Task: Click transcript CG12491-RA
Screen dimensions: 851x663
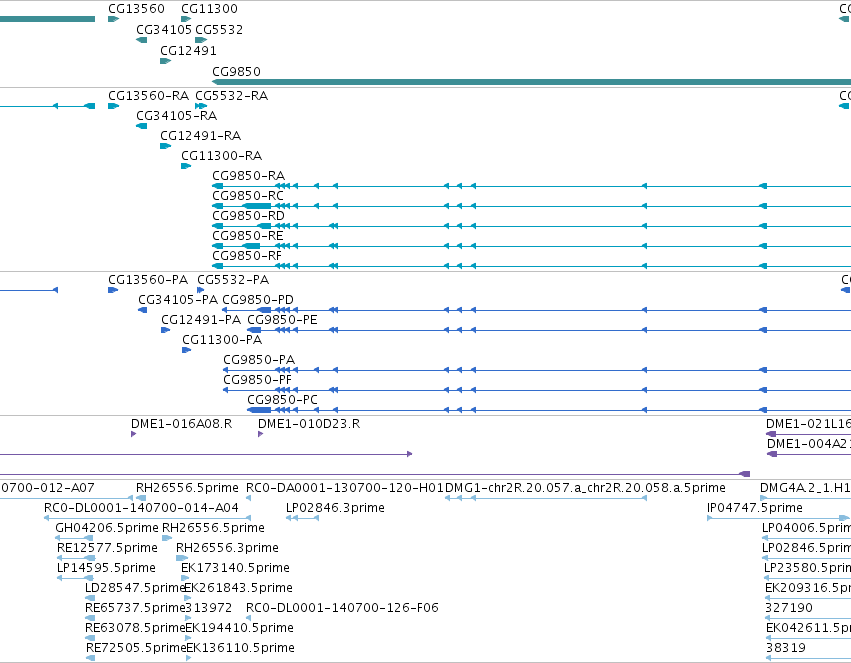Action: click(200, 136)
